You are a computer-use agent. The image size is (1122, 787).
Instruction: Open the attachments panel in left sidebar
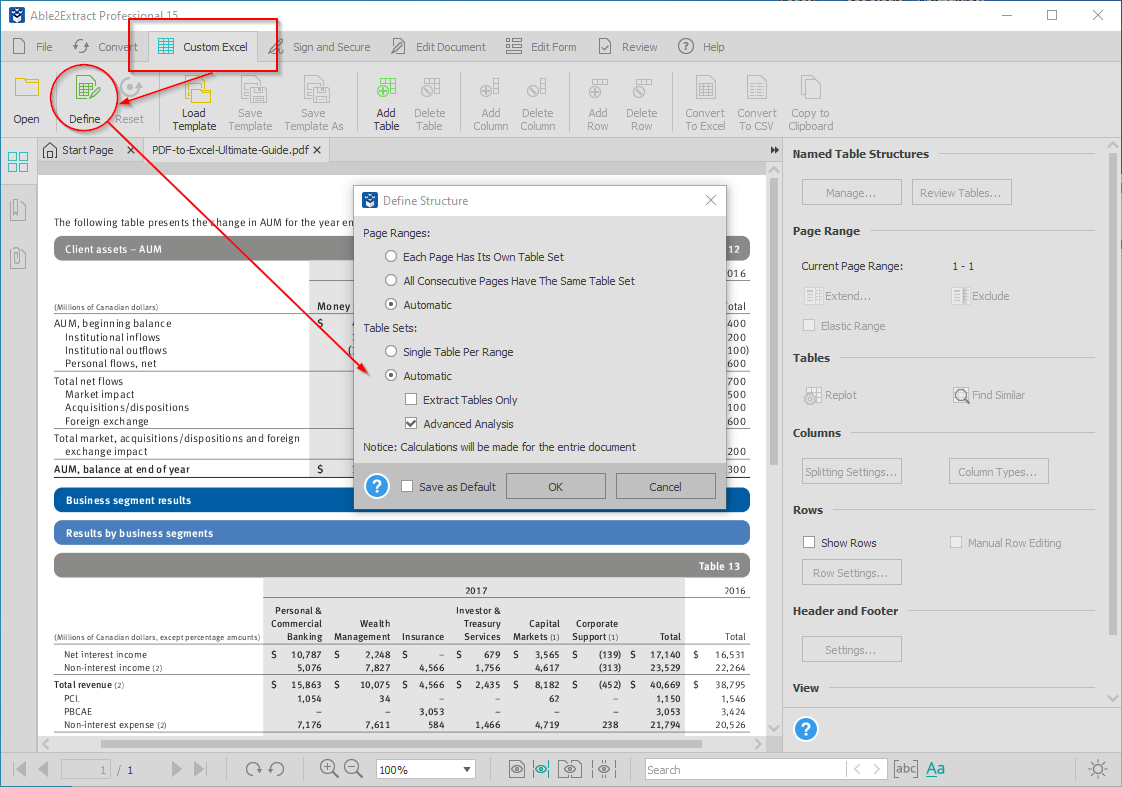(x=18, y=258)
